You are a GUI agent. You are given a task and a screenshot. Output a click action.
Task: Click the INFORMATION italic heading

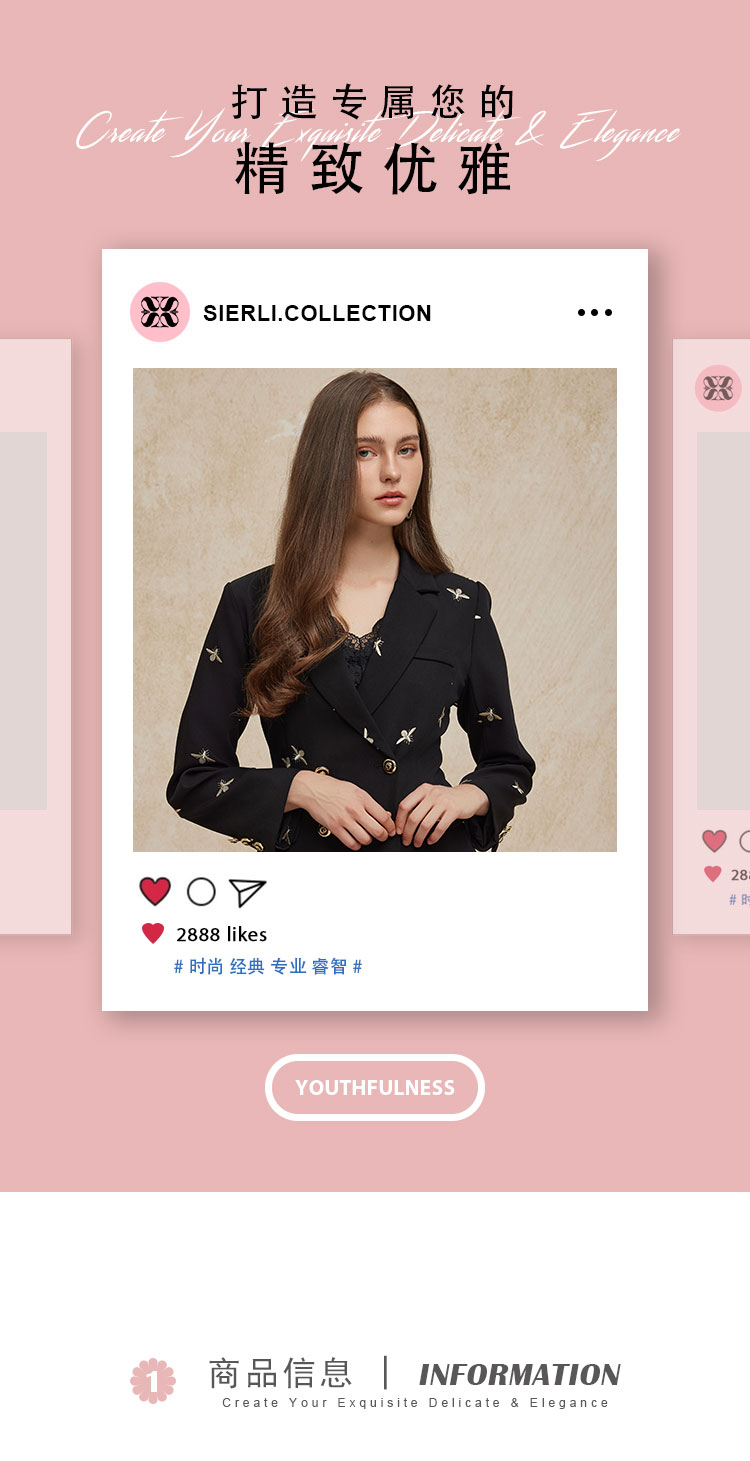pyautogui.click(x=520, y=1374)
